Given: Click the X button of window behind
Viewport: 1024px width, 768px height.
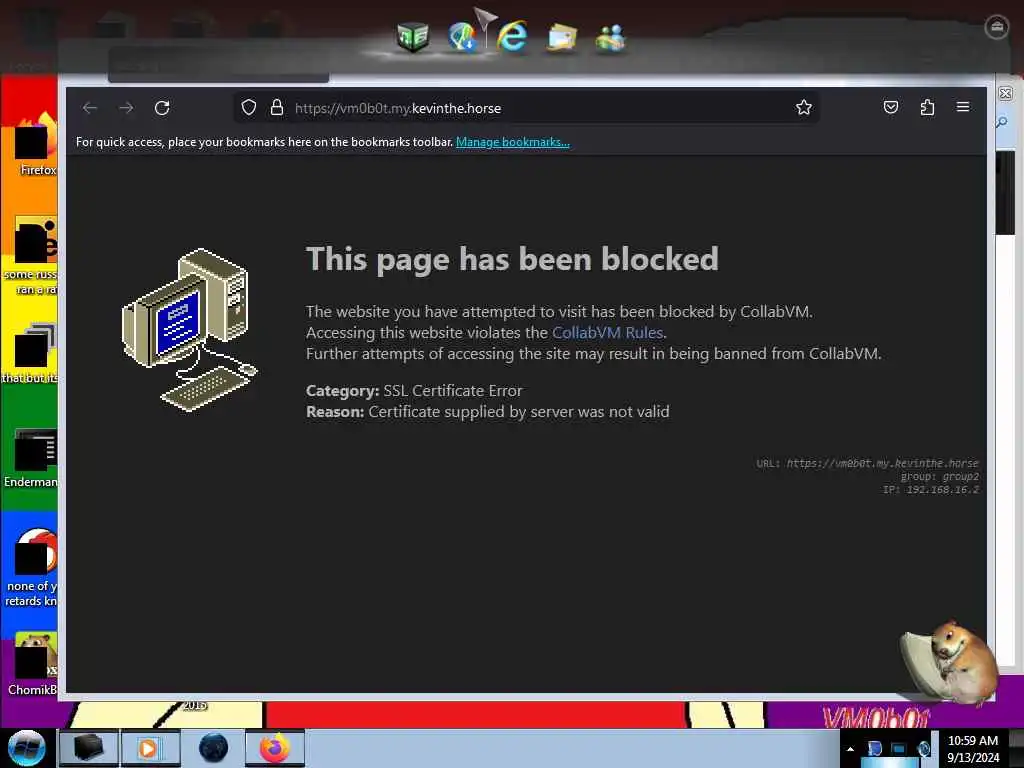Looking at the screenshot, I should coord(1006,93).
